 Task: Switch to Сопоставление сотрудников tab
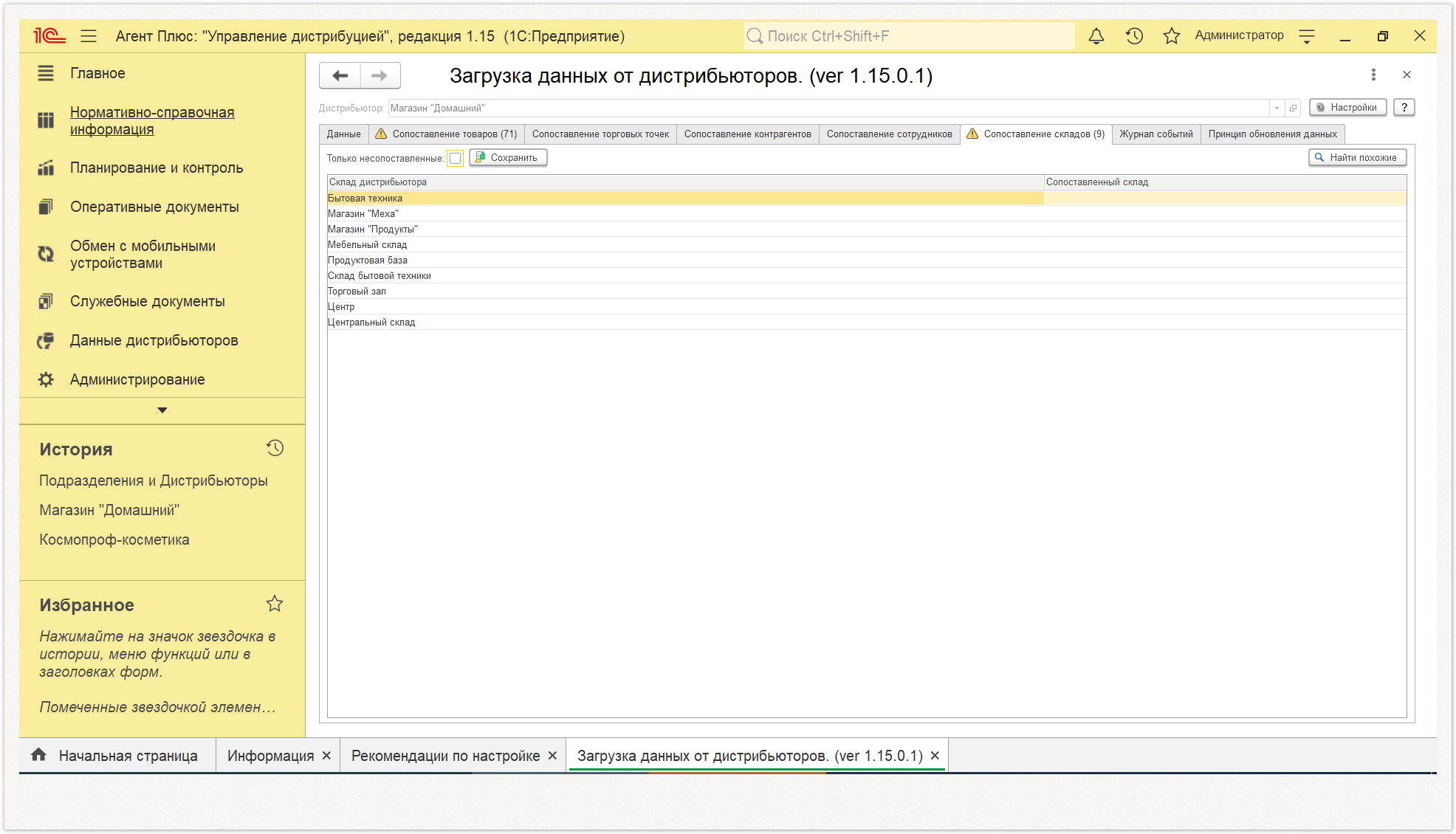[889, 134]
